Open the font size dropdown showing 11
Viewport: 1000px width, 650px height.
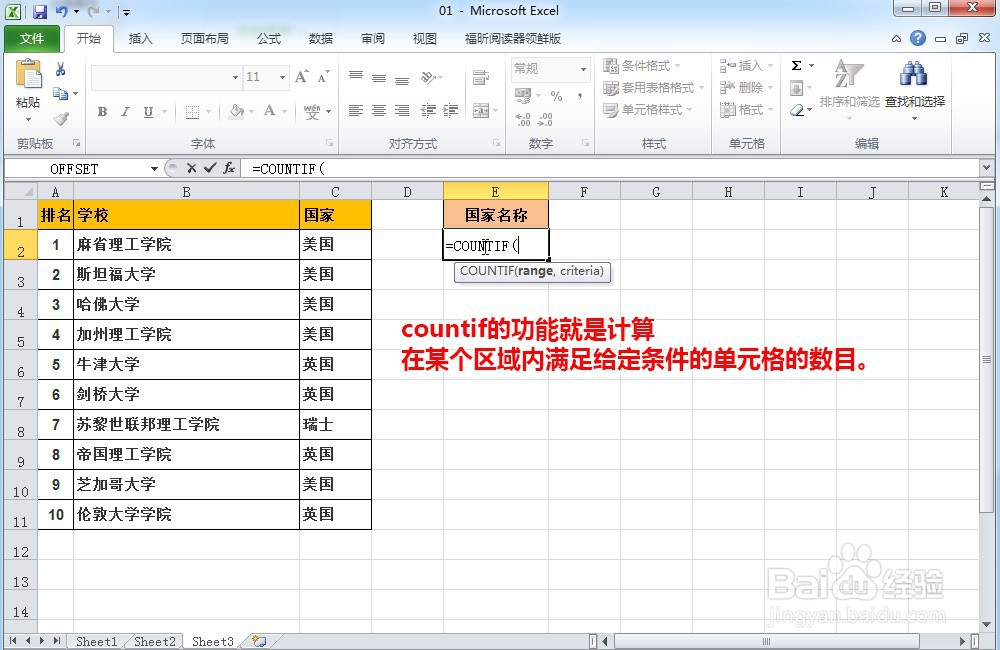click(x=282, y=77)
